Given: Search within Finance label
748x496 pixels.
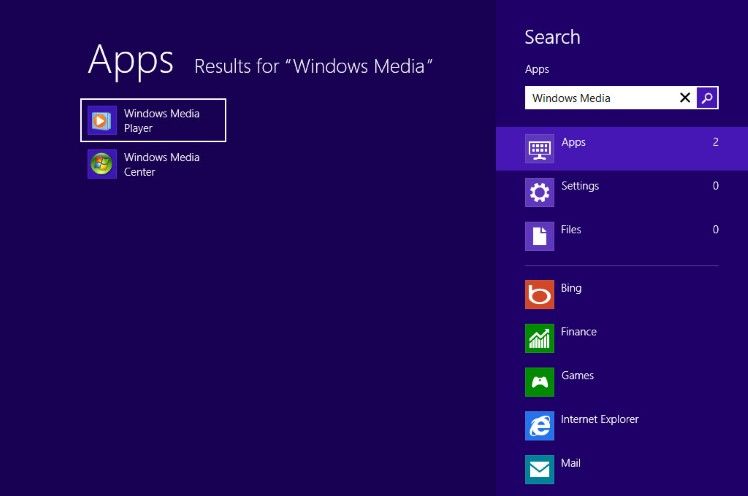Looking at the screenshot, I should pos(579,331).
